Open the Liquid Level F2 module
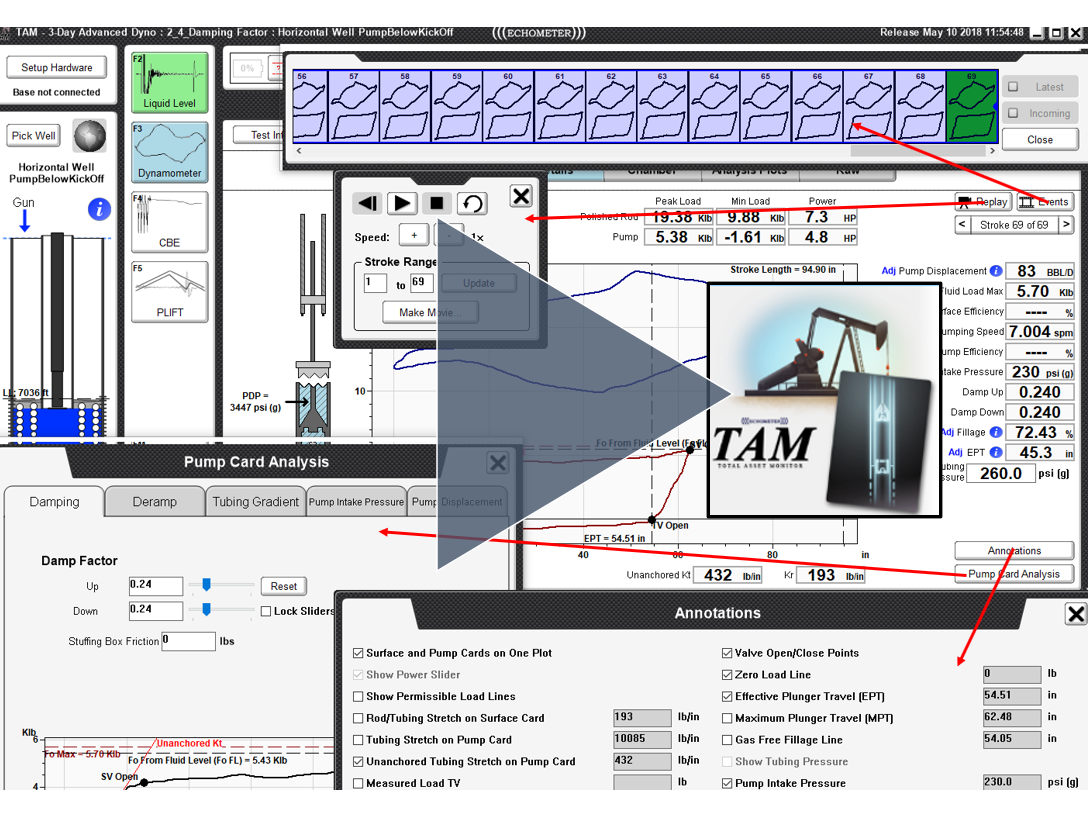This screenshot has height=817, width=1088. [x=169, y=81]
